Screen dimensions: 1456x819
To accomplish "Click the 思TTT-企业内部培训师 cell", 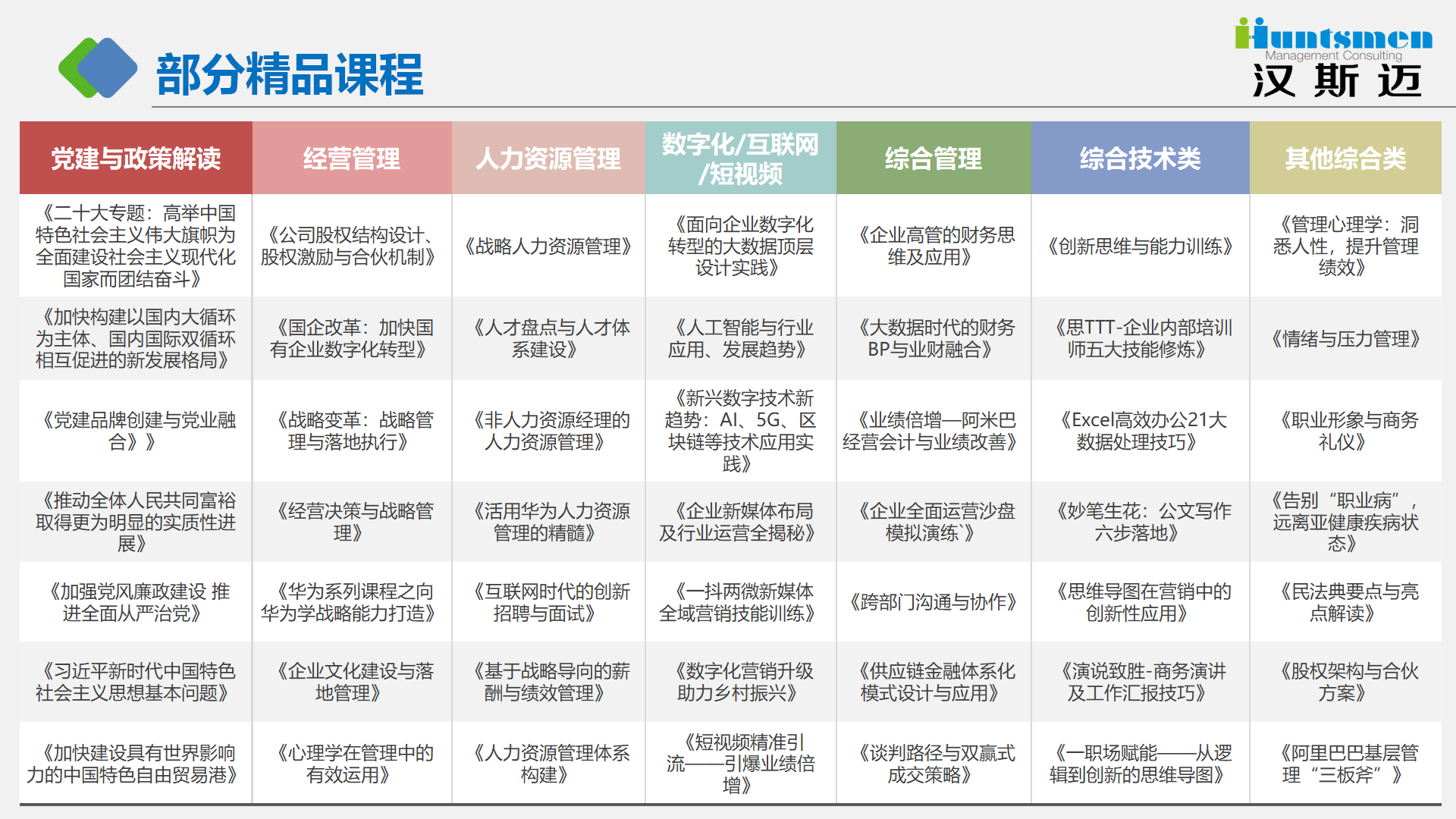I will tap(1141, 338).
